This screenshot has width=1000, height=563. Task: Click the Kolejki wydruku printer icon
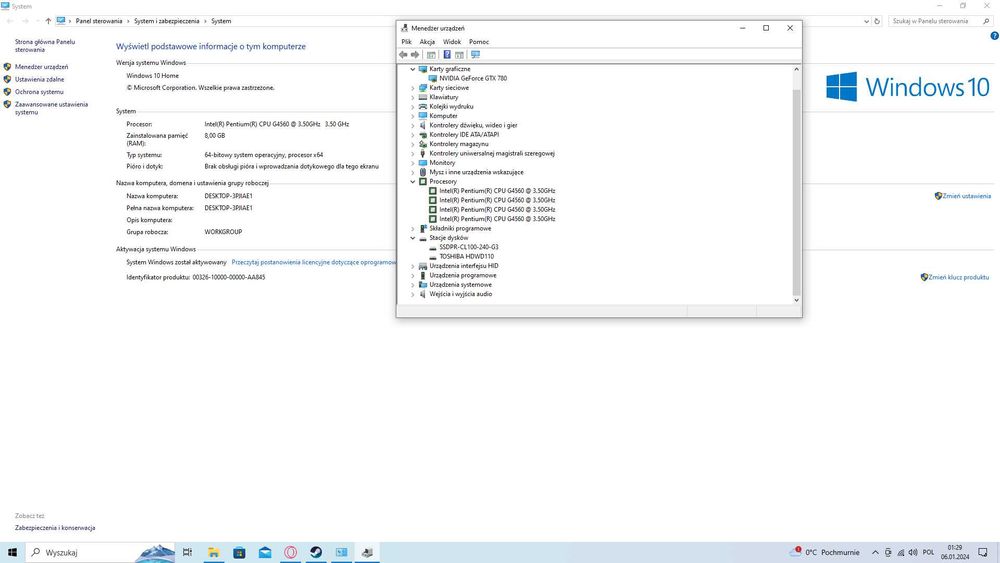(x=422, y=106)
